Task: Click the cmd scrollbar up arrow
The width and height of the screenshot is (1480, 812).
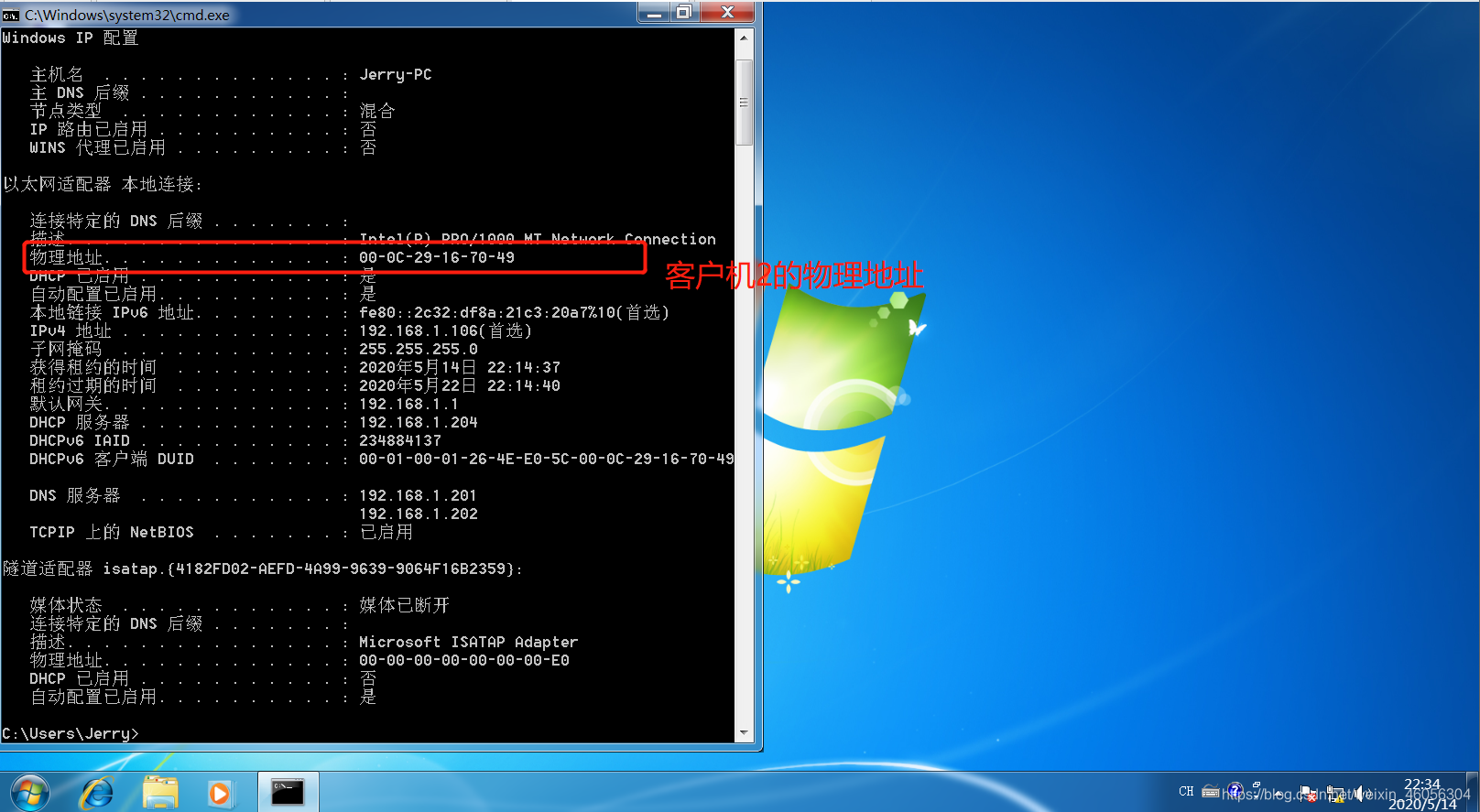Action: tap(744, 38)
